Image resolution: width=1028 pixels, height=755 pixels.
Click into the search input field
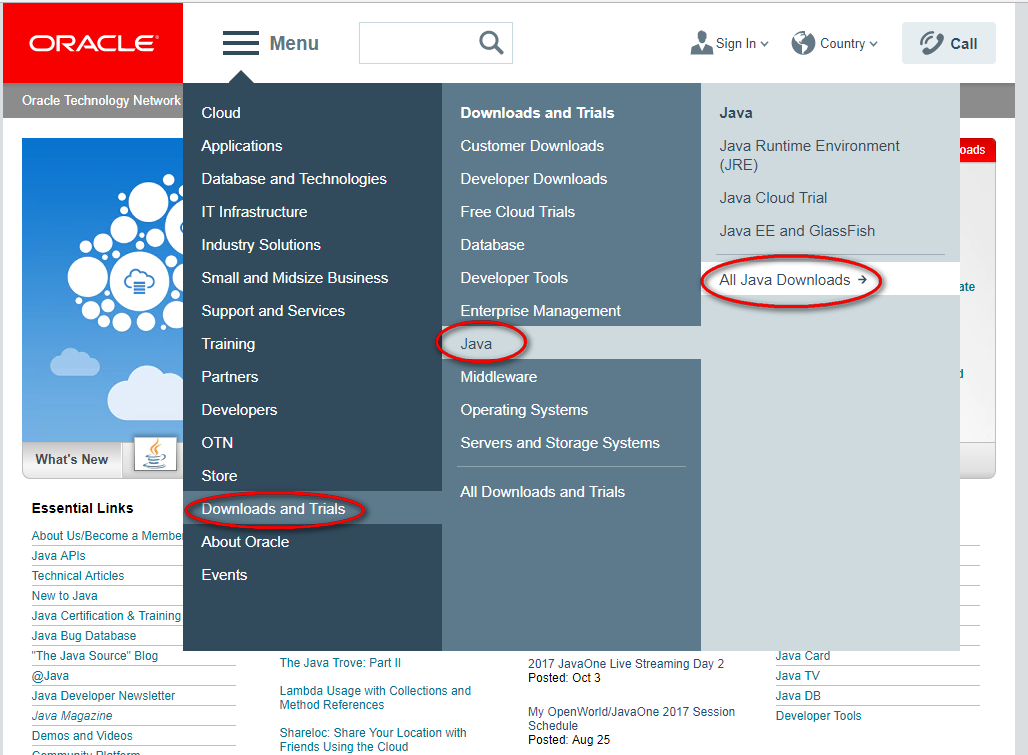(x=419, y=43)
